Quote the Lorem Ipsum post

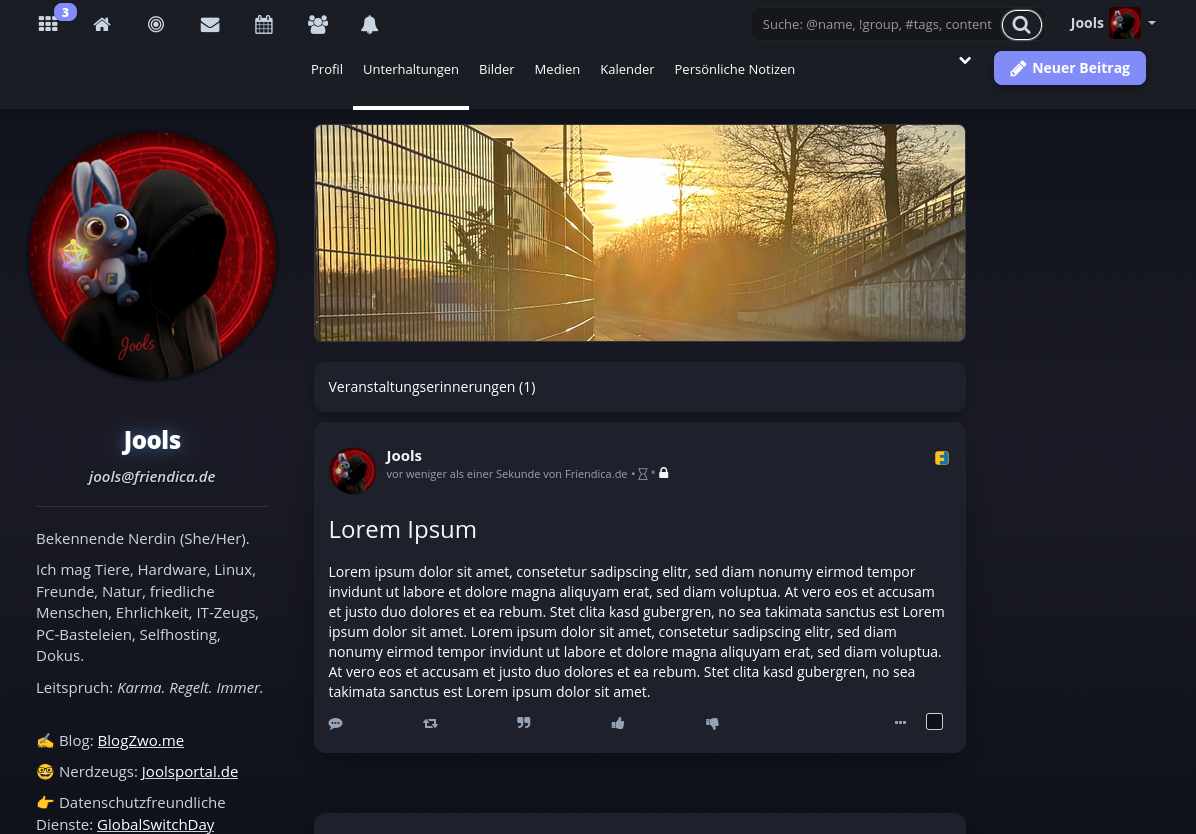pyautogui.click(x=524, y=722)
